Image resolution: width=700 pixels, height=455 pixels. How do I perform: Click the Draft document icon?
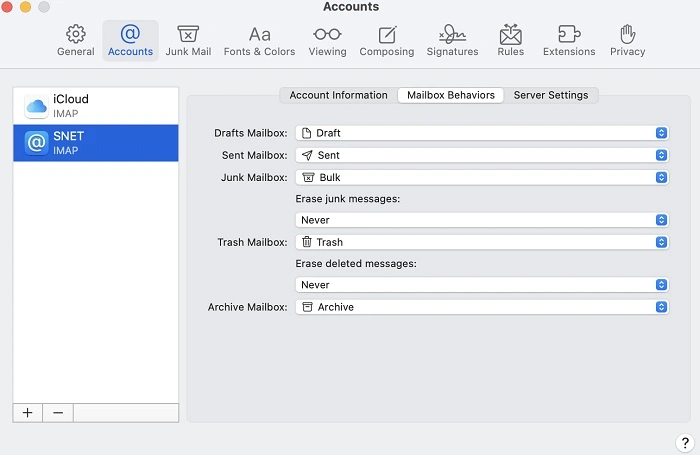(306, 133)
